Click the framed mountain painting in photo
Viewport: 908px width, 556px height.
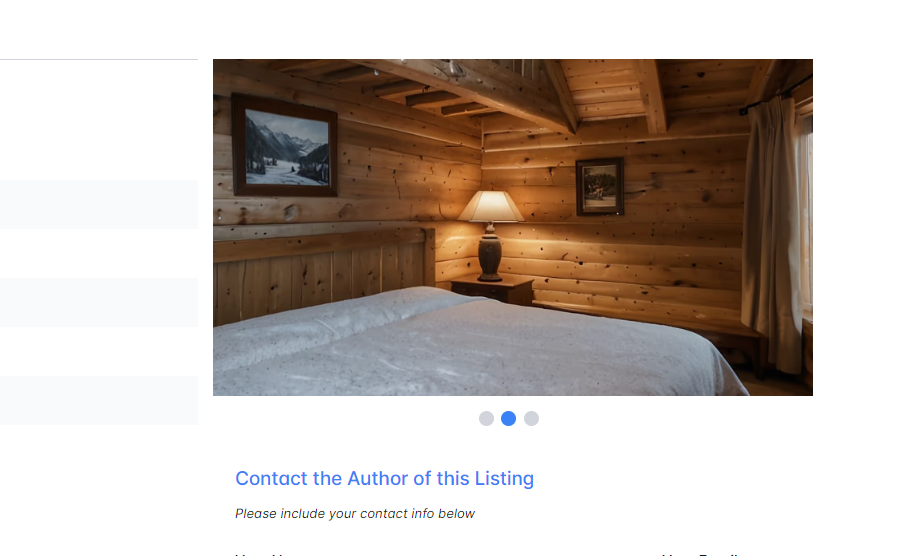(x=285, y=145)
